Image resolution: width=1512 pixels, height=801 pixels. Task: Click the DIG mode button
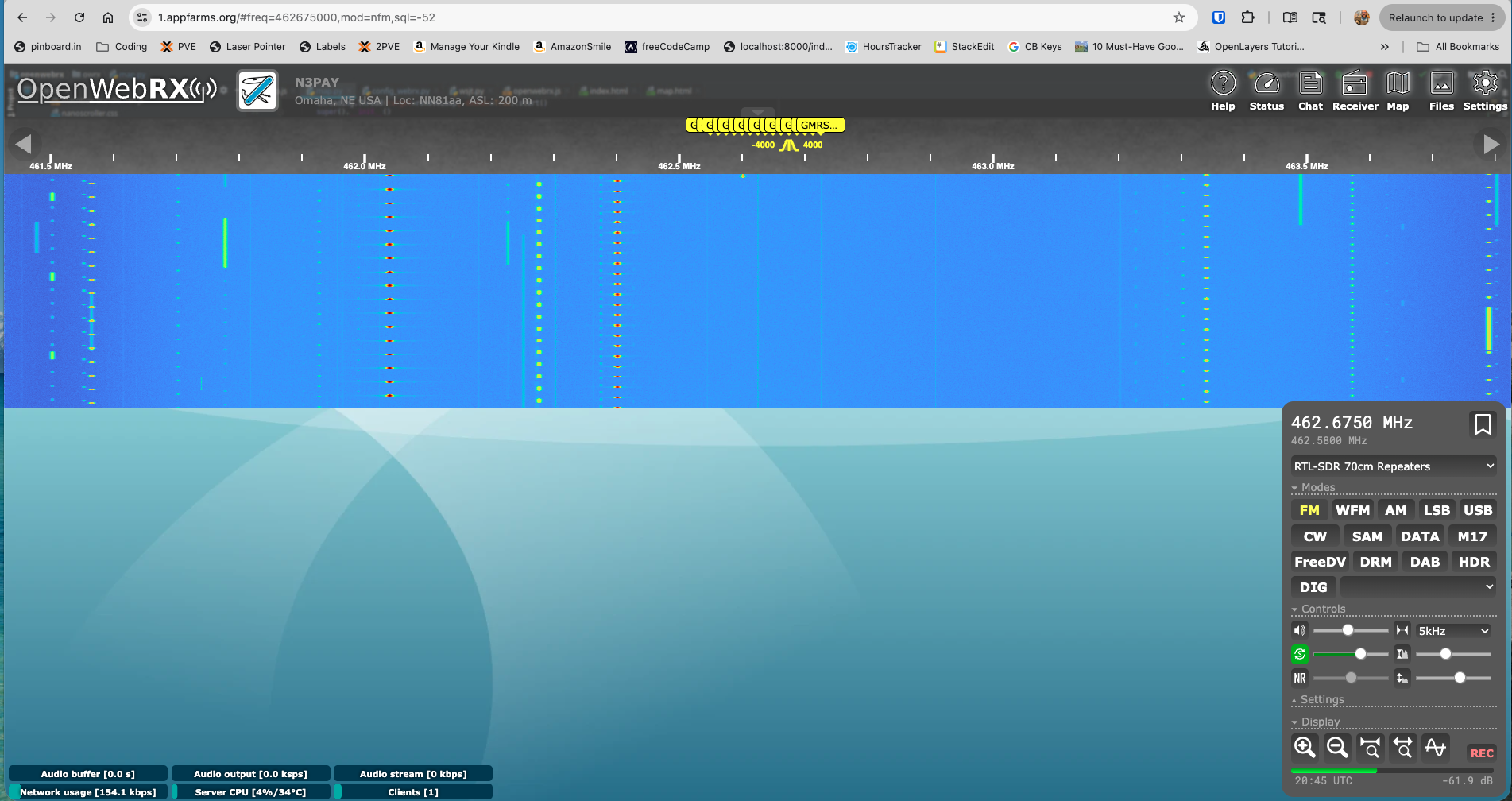[1313, 587]
